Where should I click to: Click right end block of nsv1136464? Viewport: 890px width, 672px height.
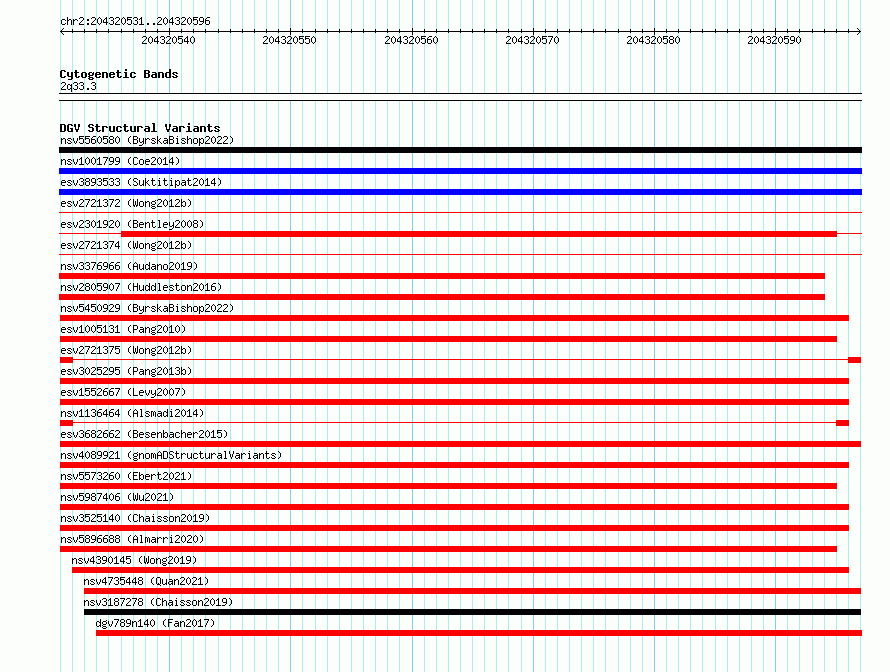click(843, 423)
